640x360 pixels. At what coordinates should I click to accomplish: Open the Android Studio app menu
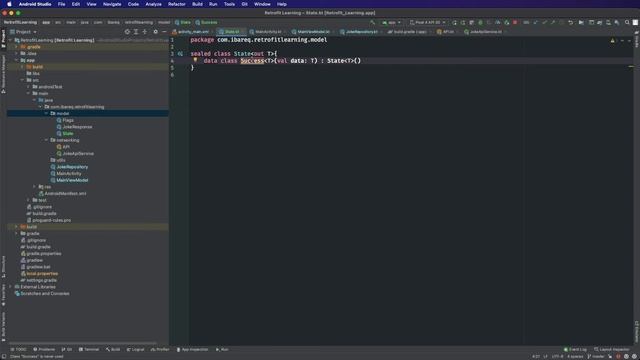[x=35, y=4]
